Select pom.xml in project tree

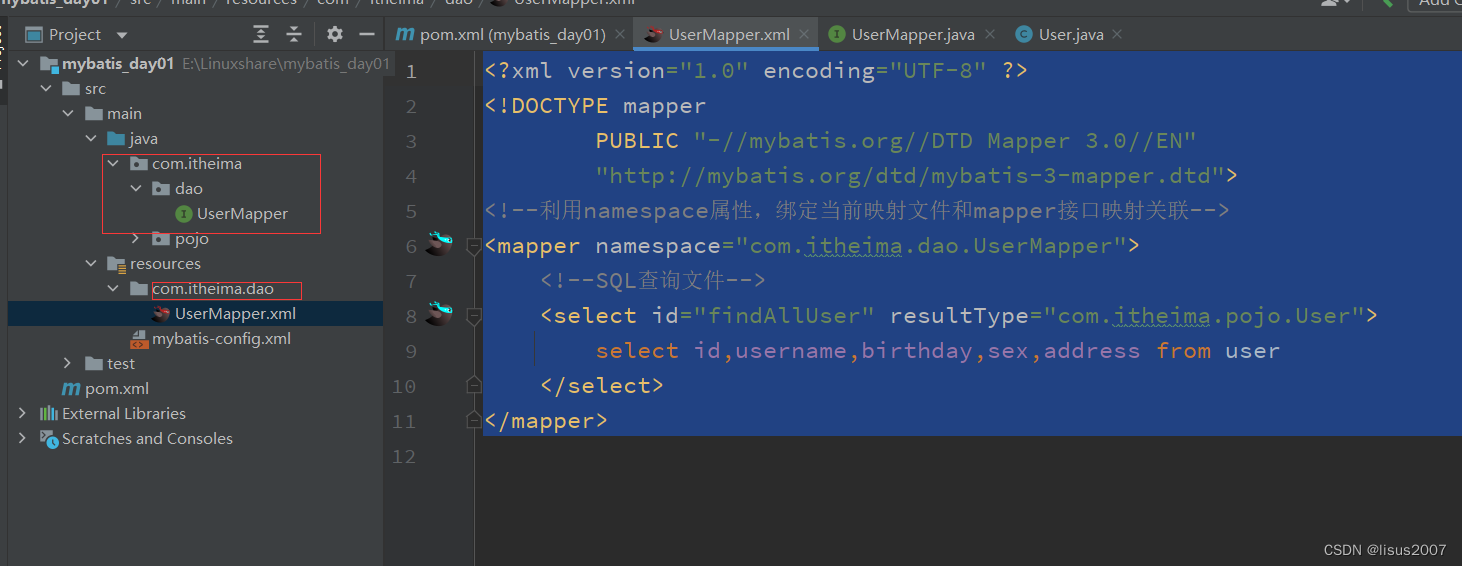point(116,389)
